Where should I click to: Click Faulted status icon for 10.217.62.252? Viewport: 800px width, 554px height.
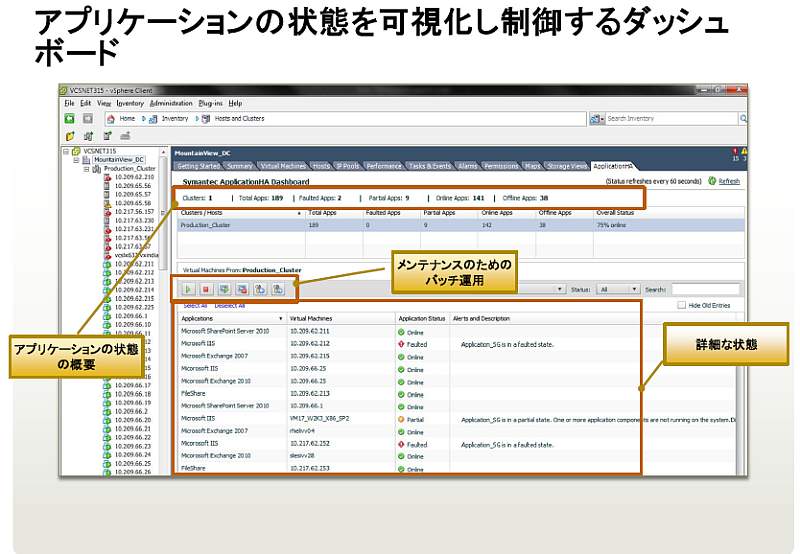(x=401, y=444)
